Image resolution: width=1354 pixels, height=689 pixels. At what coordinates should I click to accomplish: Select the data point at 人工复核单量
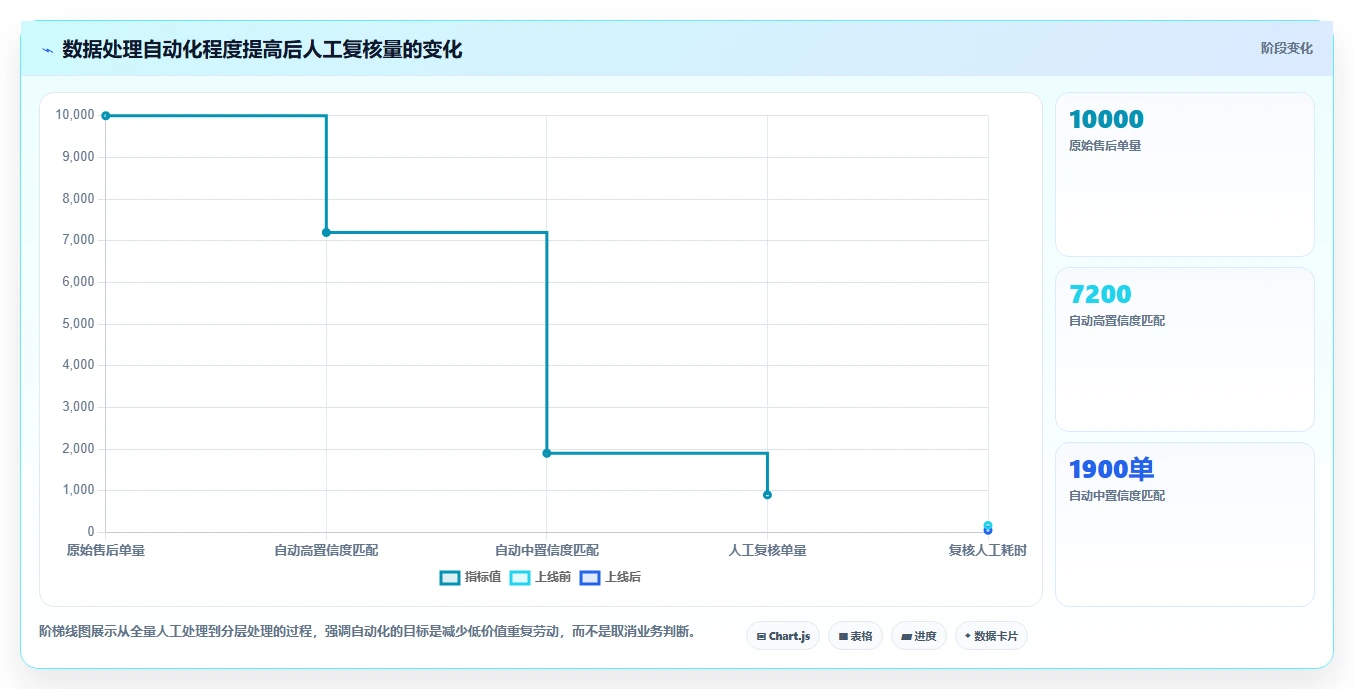pos(767,495)
